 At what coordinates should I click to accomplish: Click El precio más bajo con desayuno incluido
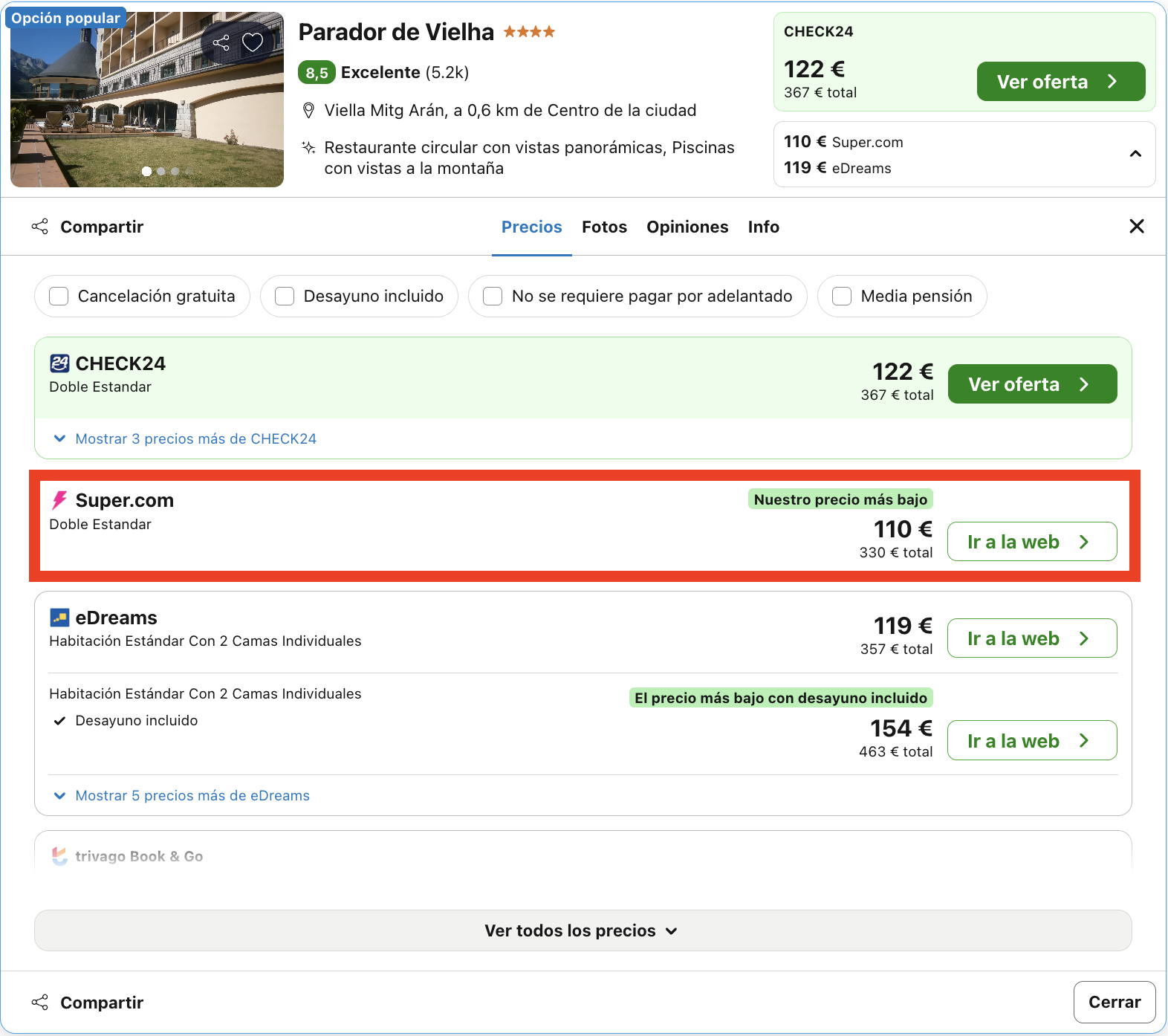pyautogui.click(x=781, y=698)
